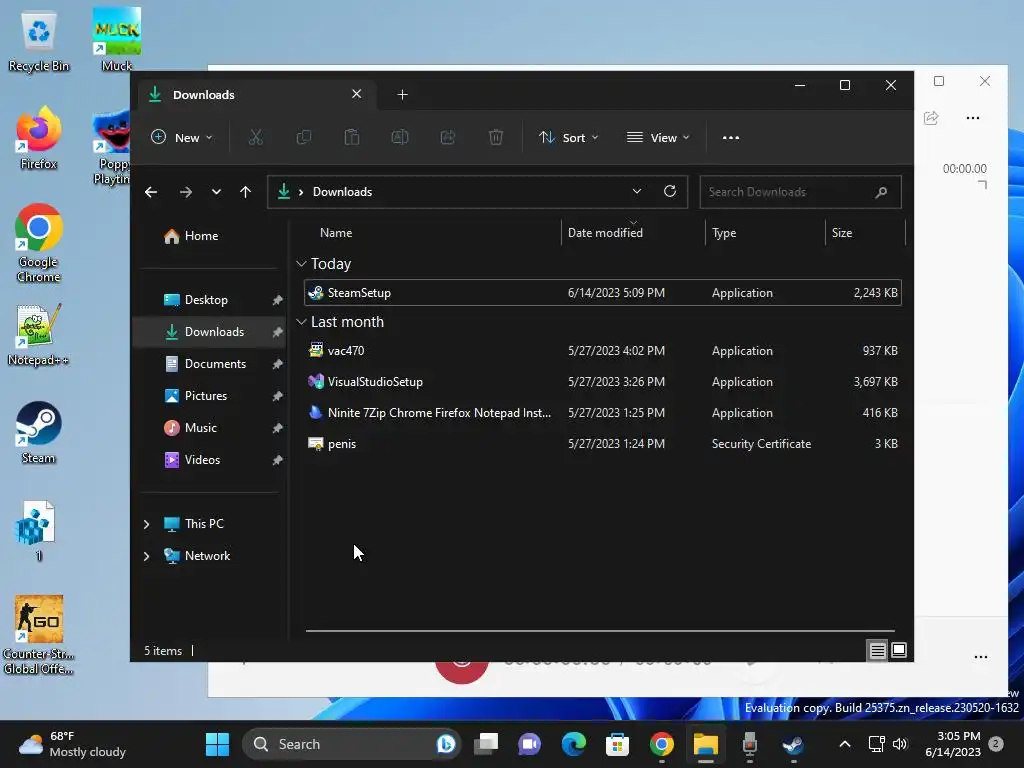This screenshot has height=768, width=1024.
Task: Click the search magnifier in Search Downloads
Action: coord(881,192)
